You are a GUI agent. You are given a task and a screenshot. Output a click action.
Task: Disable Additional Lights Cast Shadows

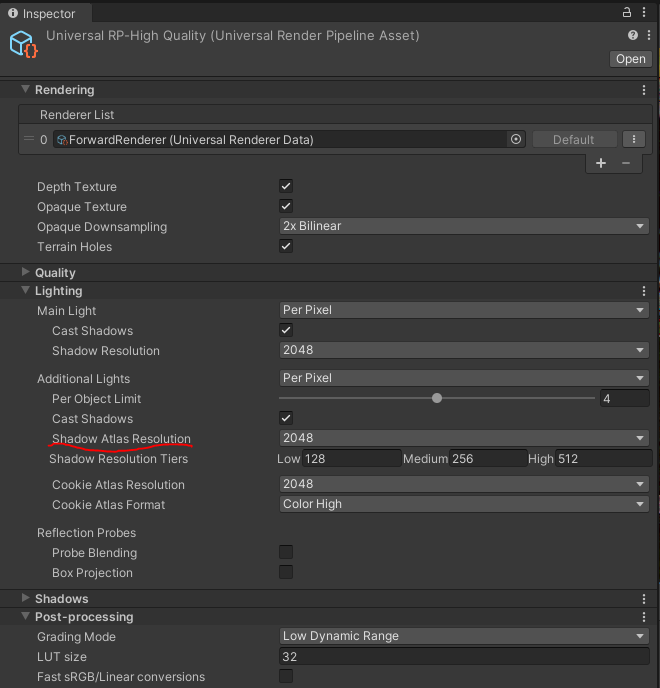point(286,418)
